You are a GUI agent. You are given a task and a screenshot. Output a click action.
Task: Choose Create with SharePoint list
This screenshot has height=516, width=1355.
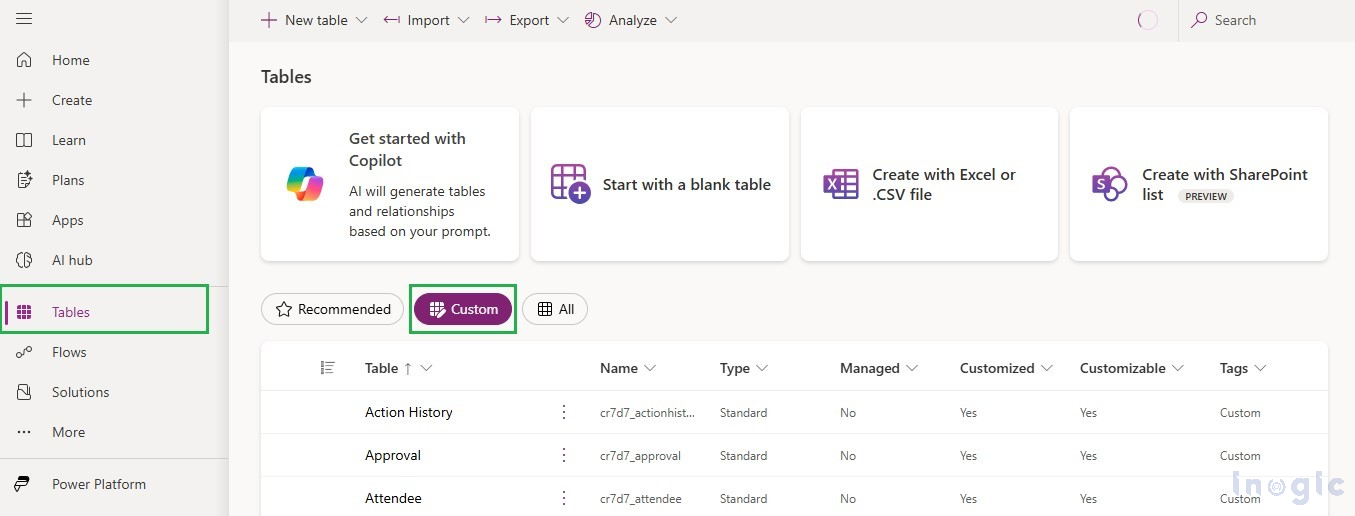[x=1199, y=184]
